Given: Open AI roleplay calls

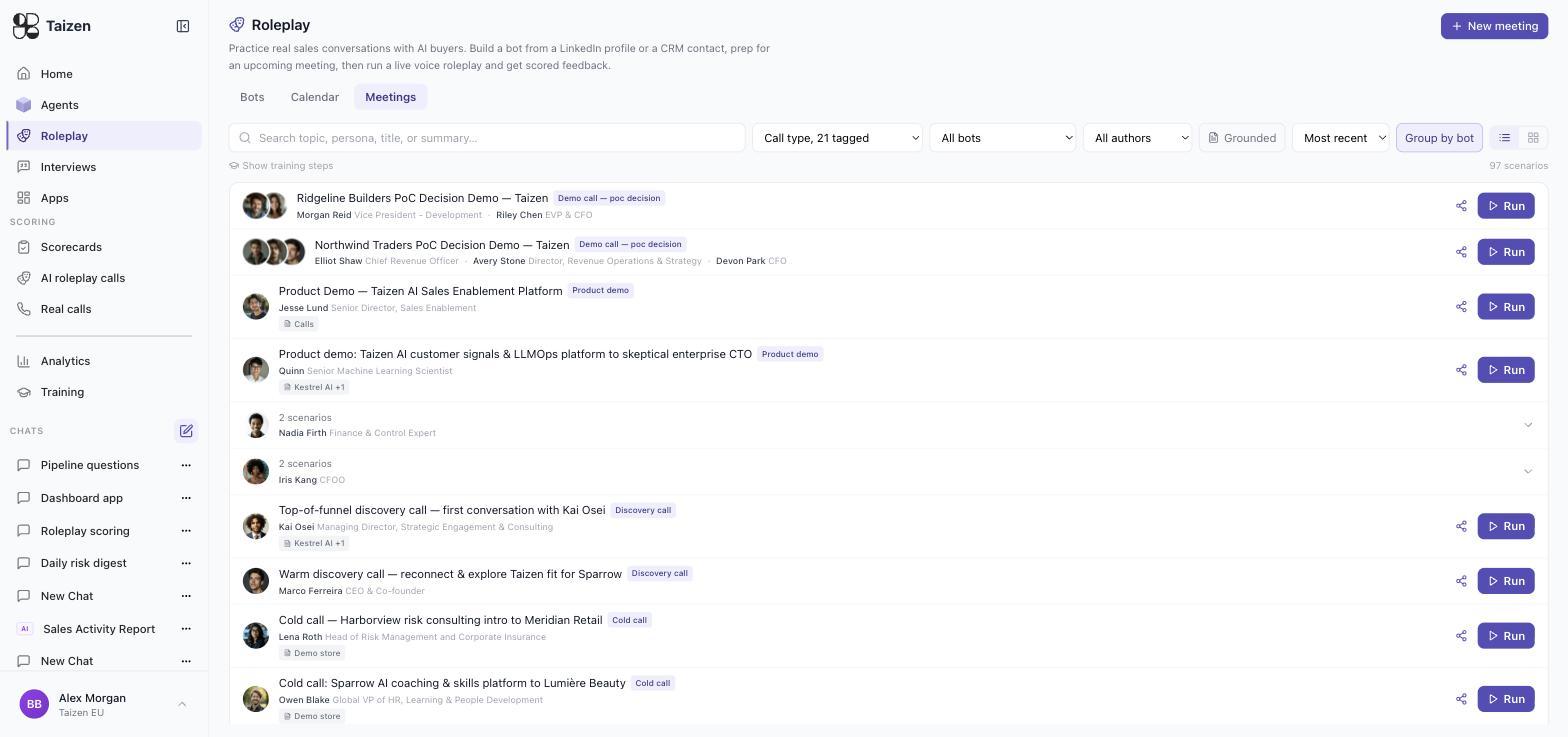Looking at the screenshot, I should (x=104, y=278).
